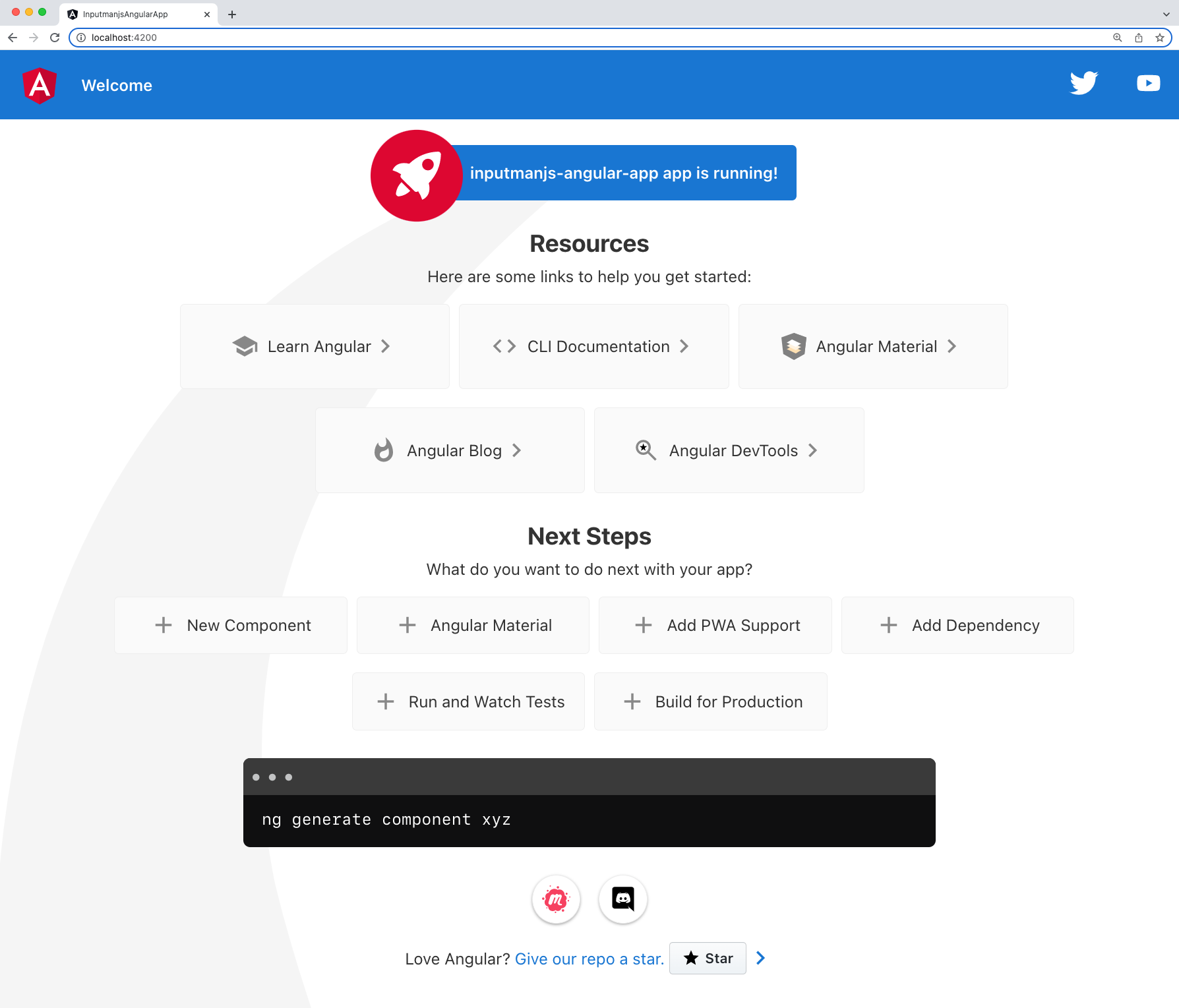Click plus icon beside Add Dependency

[889, 625]
